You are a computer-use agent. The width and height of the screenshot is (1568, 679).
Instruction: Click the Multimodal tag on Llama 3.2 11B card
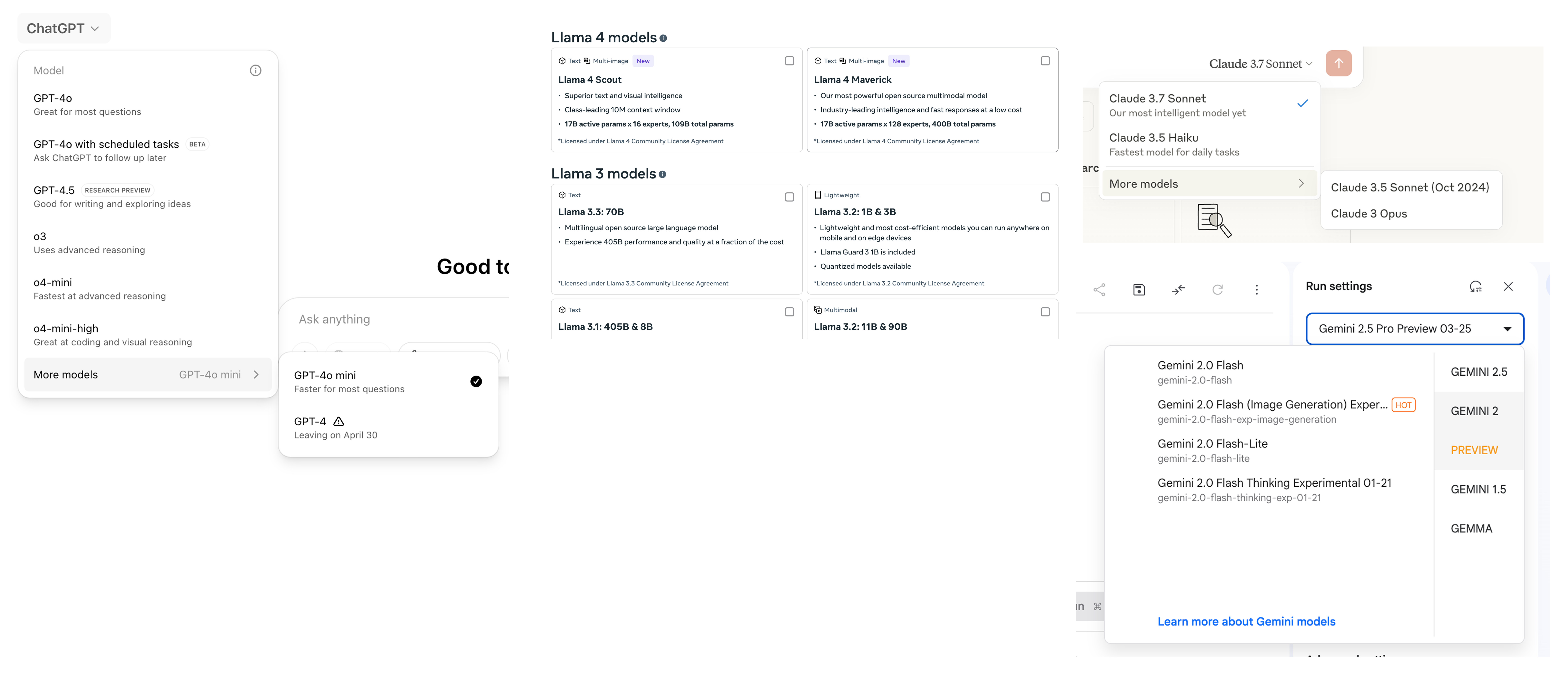(x=836, y=310)
